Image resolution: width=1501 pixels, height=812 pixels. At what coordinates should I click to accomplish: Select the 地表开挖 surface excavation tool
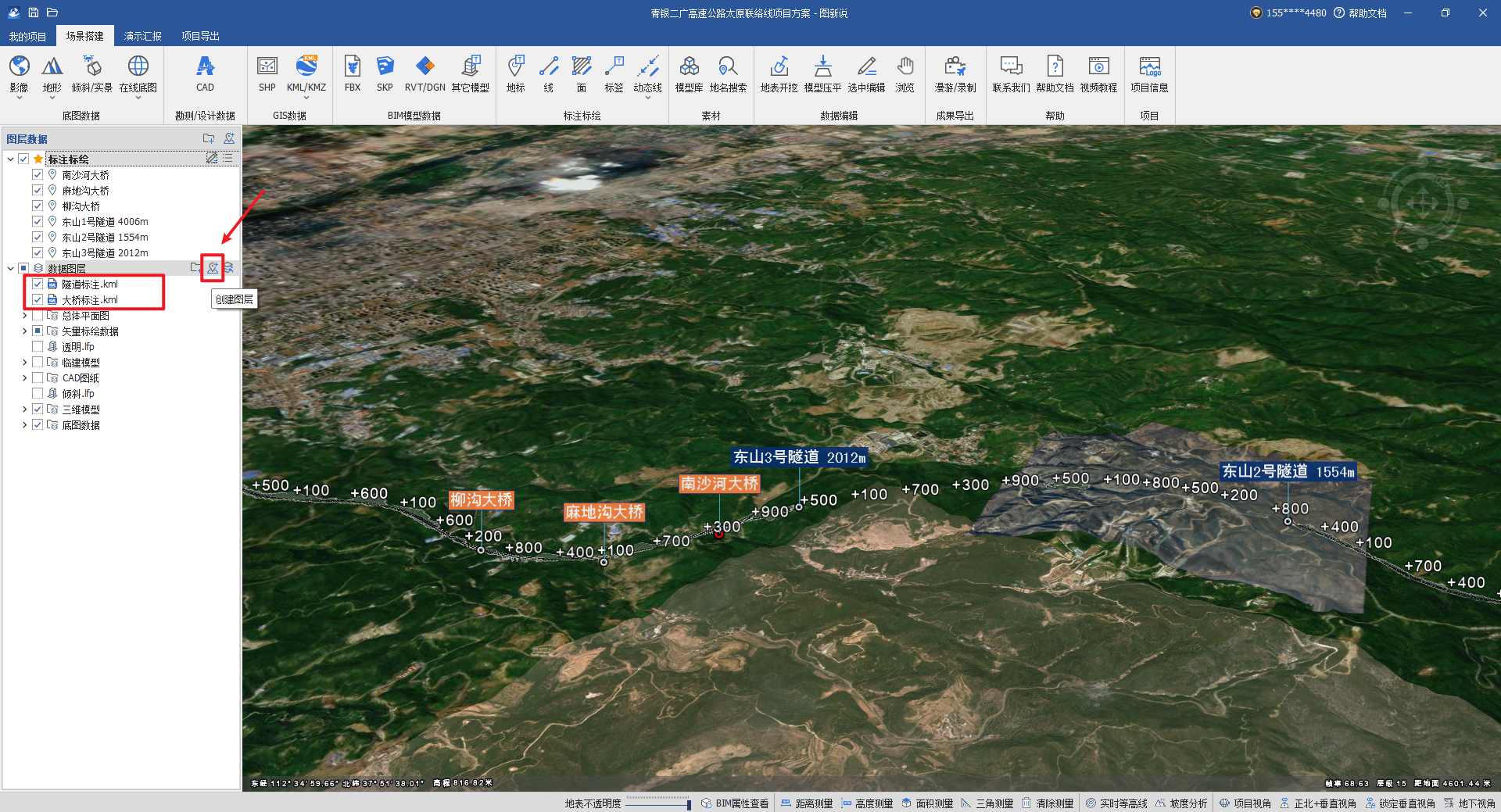[x=779, y=67]
